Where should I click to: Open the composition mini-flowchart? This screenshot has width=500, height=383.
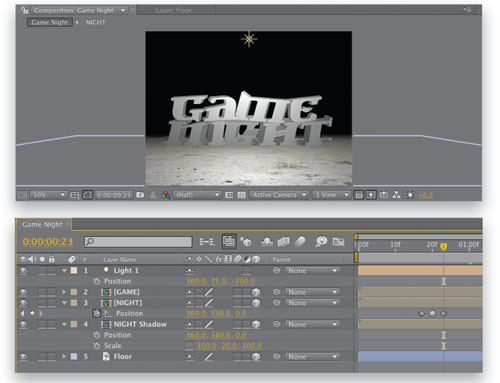(x=207, y=242)
